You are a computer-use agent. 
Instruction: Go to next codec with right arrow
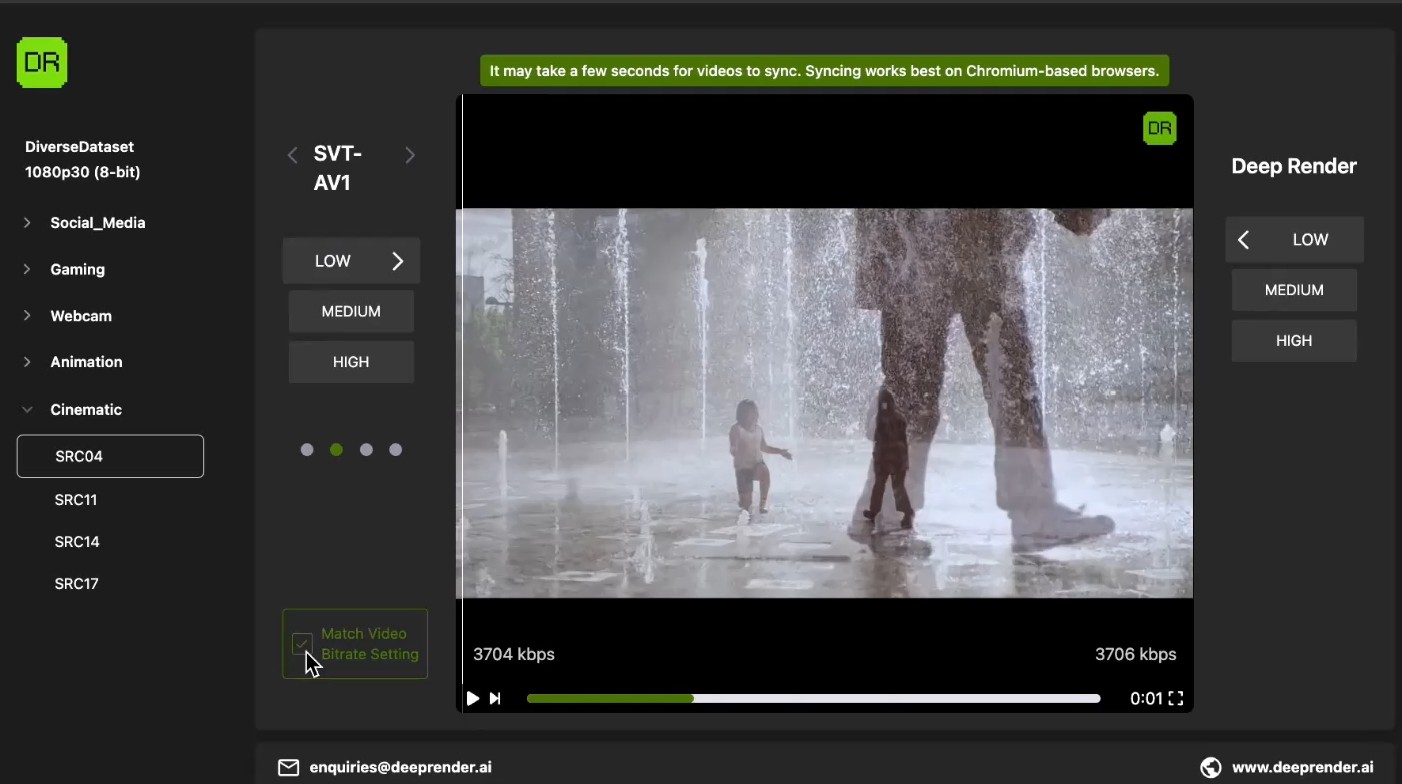click(410, 155)
